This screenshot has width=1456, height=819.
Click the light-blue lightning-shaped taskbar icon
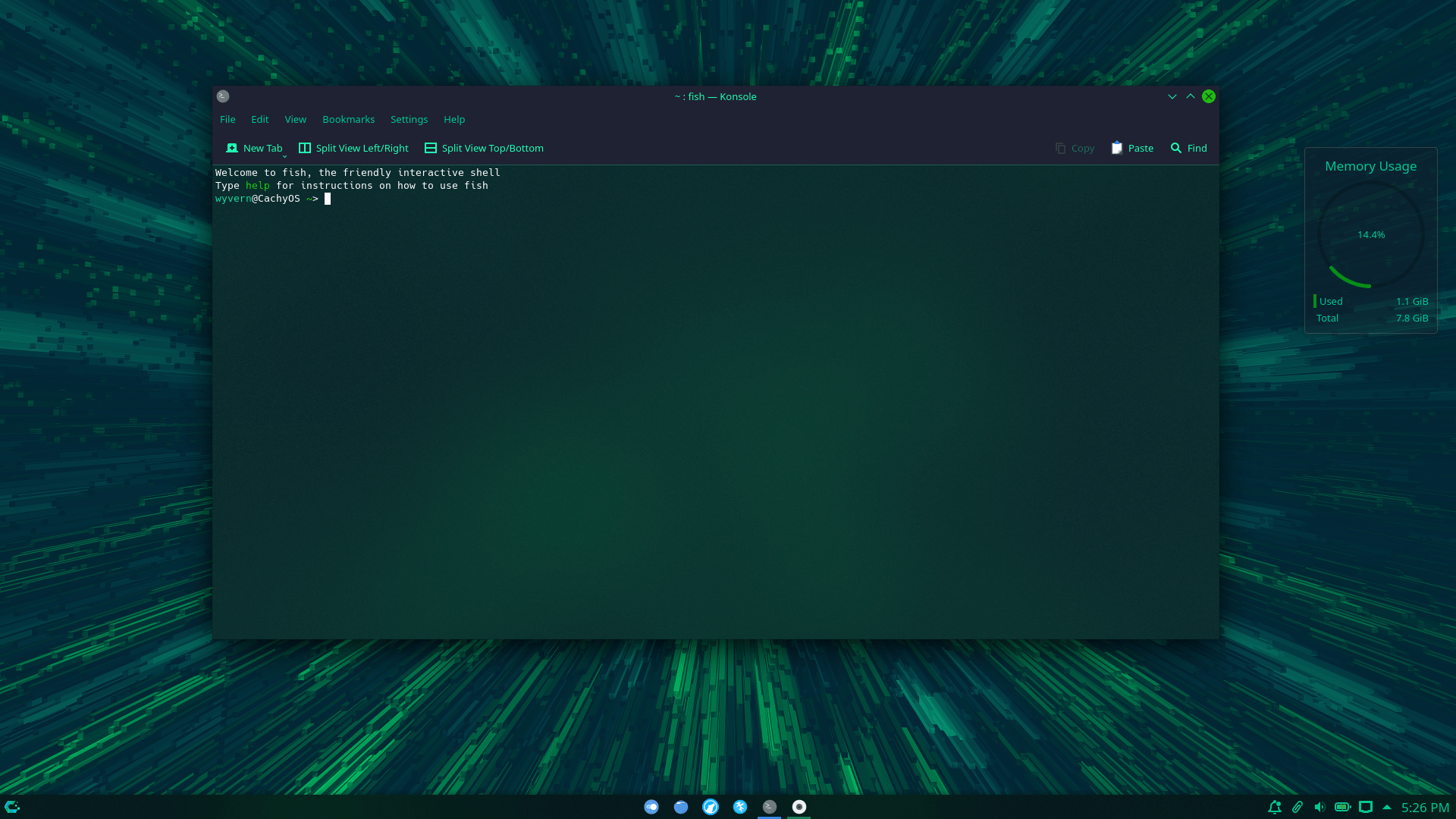(740, 807)
